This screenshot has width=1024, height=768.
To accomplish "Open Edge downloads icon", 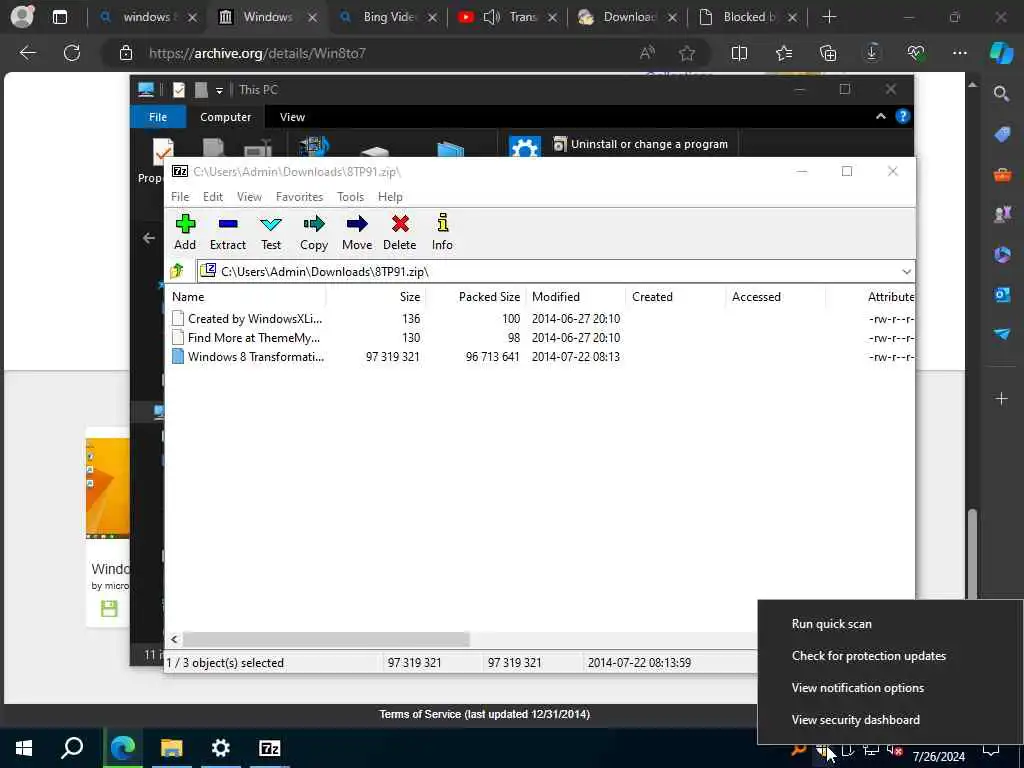I will (x=872, y=53).
